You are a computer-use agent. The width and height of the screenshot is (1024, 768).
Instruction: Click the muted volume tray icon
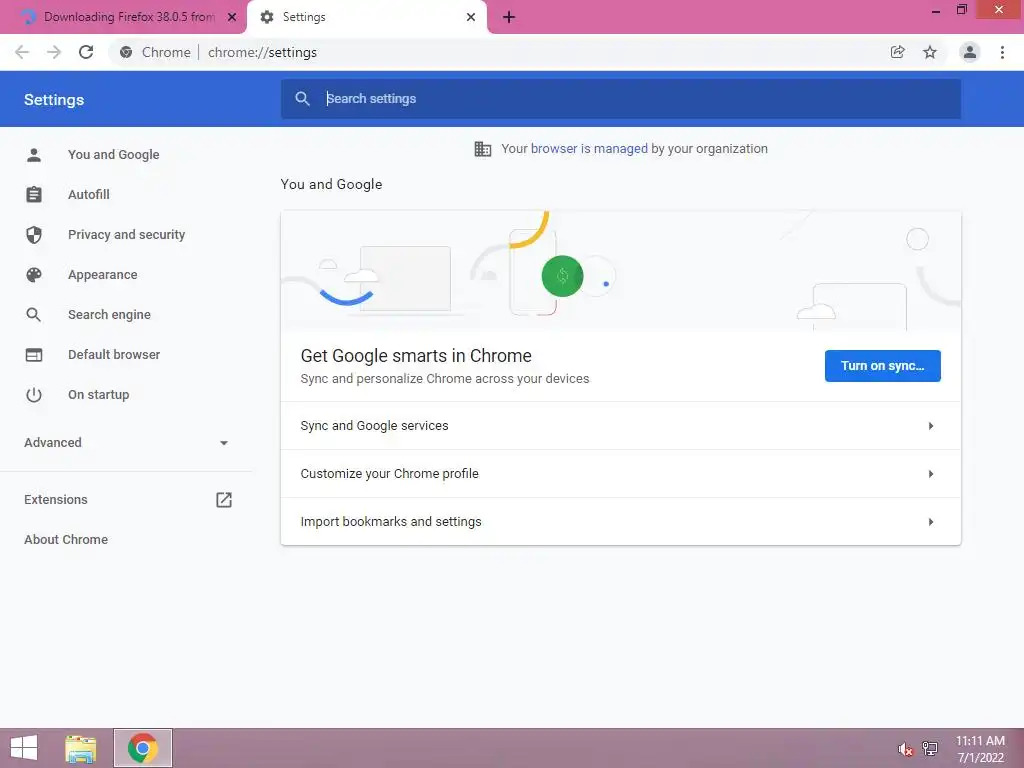coord(905,749)
